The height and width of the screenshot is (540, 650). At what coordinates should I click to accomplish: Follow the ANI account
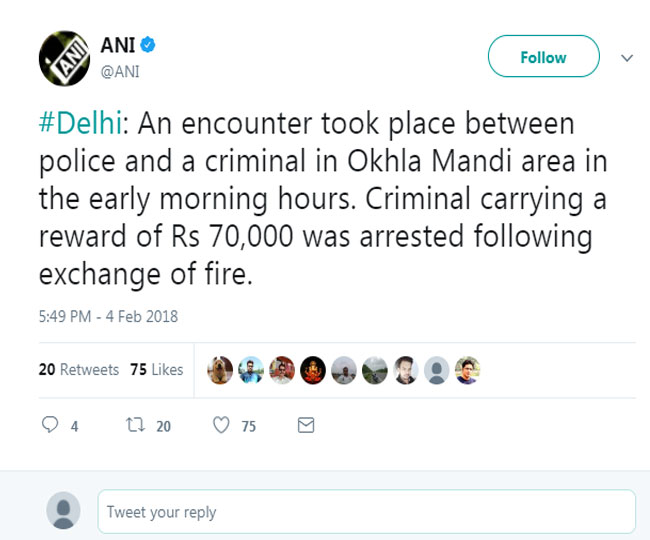(x=543, y=56)
